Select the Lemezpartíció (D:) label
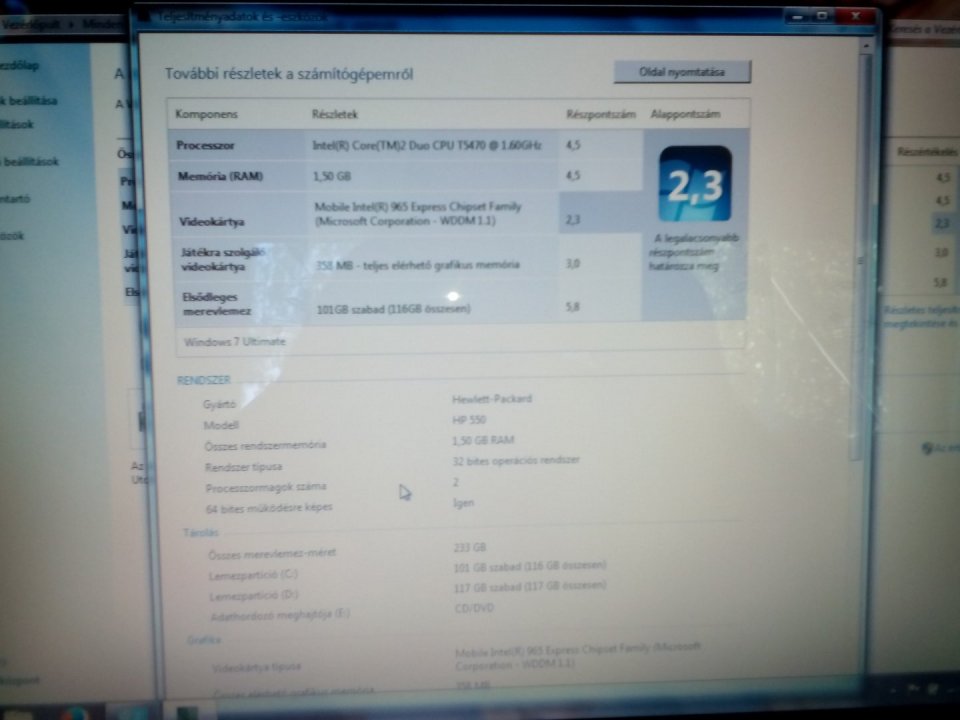 [x=253, y=596]
